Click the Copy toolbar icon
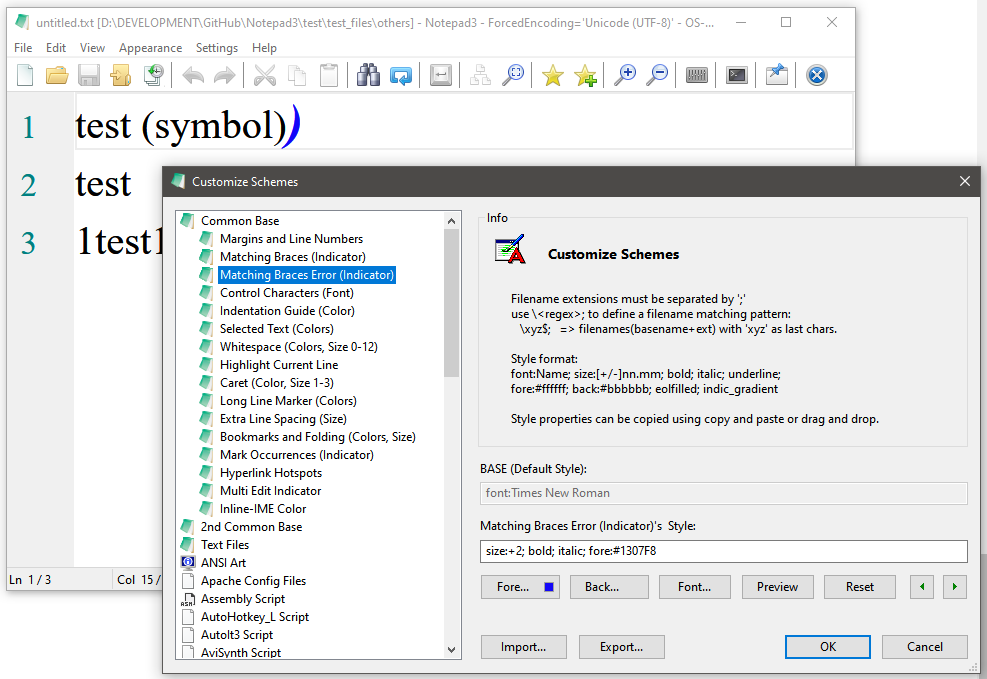The height and width of the screenshot is (679, 987). point(297,76)
